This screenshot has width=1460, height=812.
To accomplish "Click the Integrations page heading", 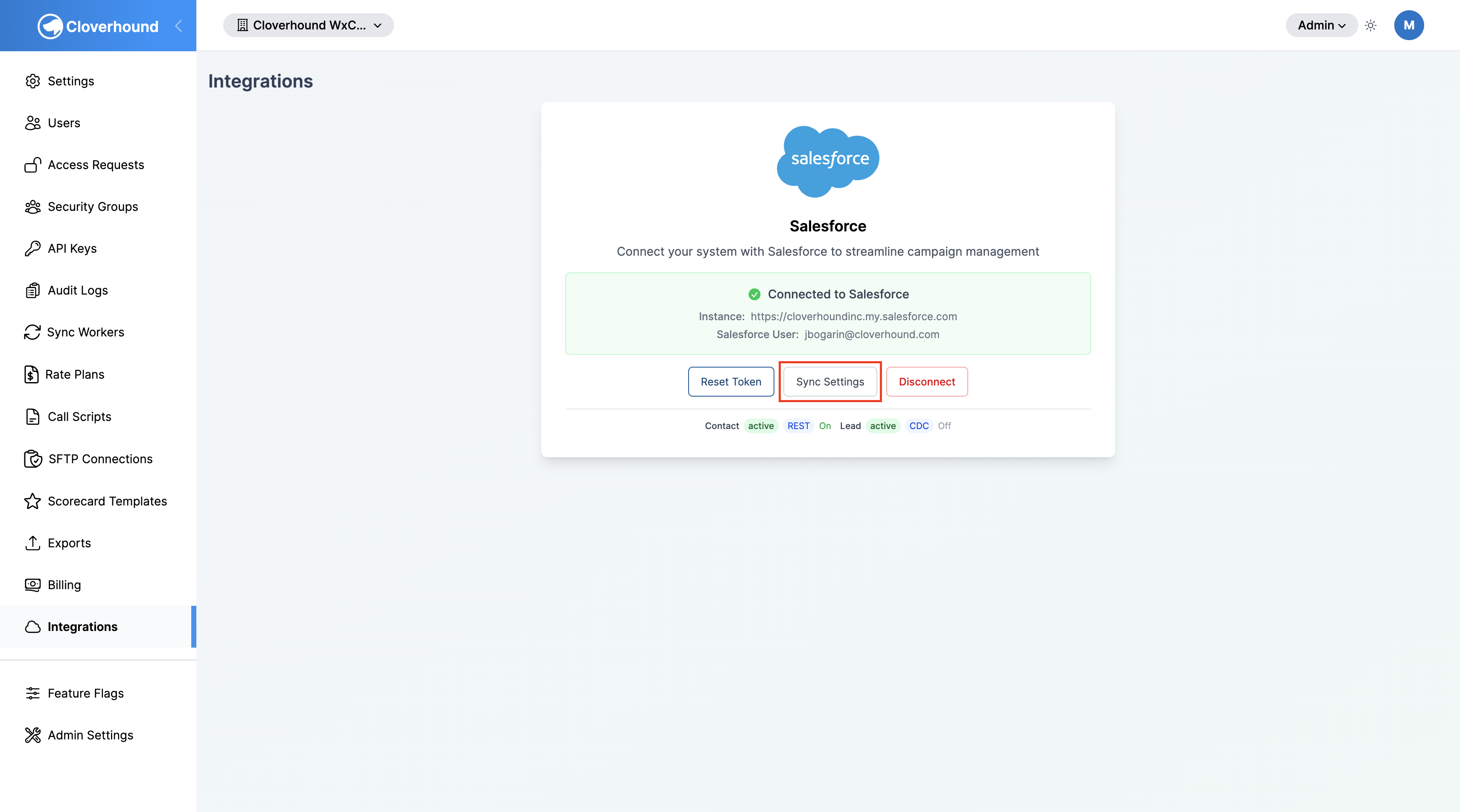I will pyautogui.click(x=260, y=81).
